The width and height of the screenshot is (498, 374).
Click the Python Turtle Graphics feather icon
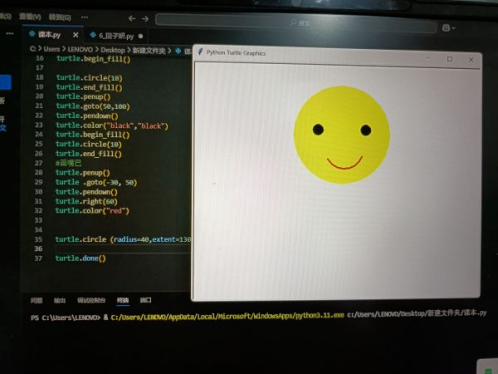click(200, 52)
